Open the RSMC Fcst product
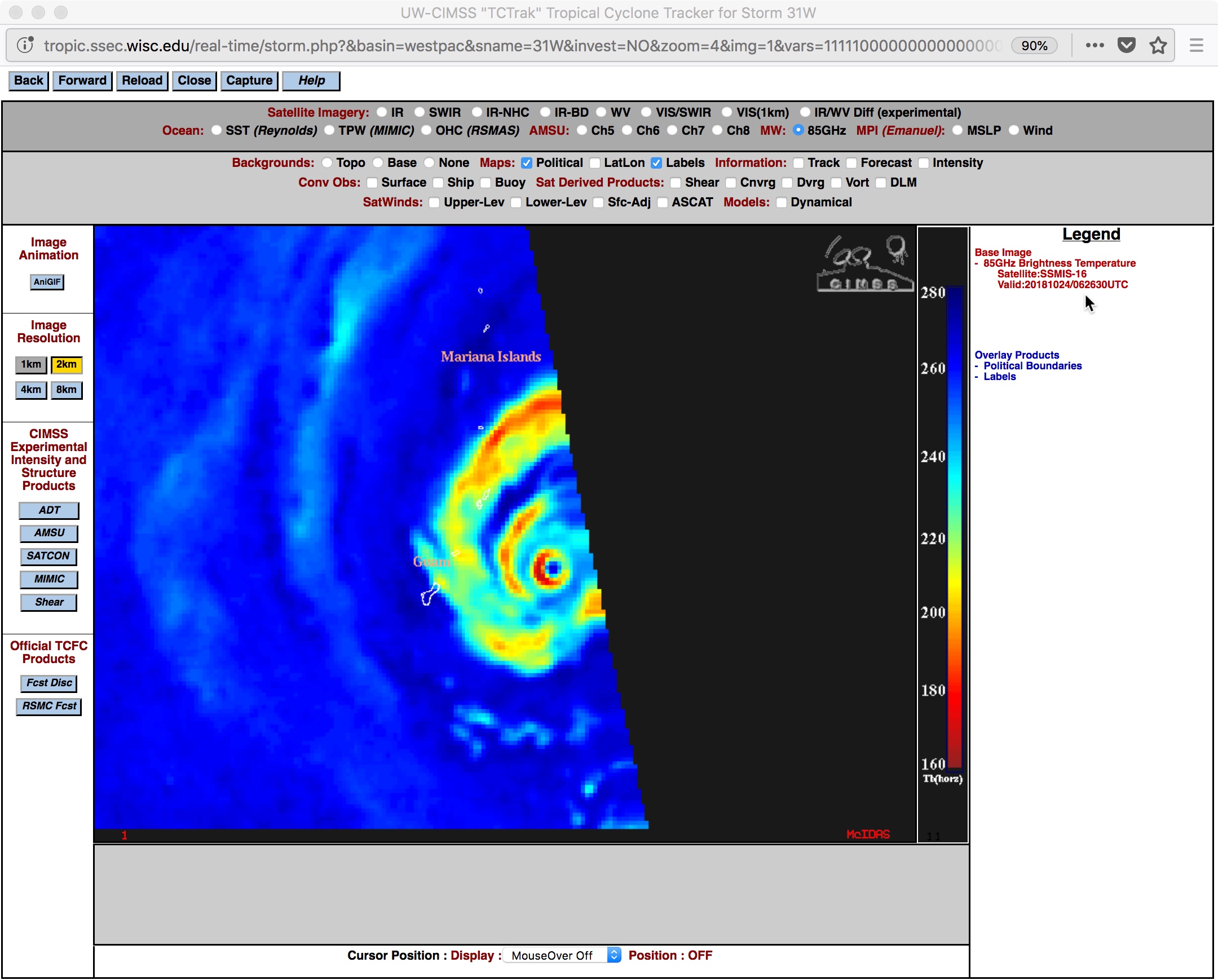The width and height of the screenshot is (1218, 980). pyautogui.click(x=49, y=707)
